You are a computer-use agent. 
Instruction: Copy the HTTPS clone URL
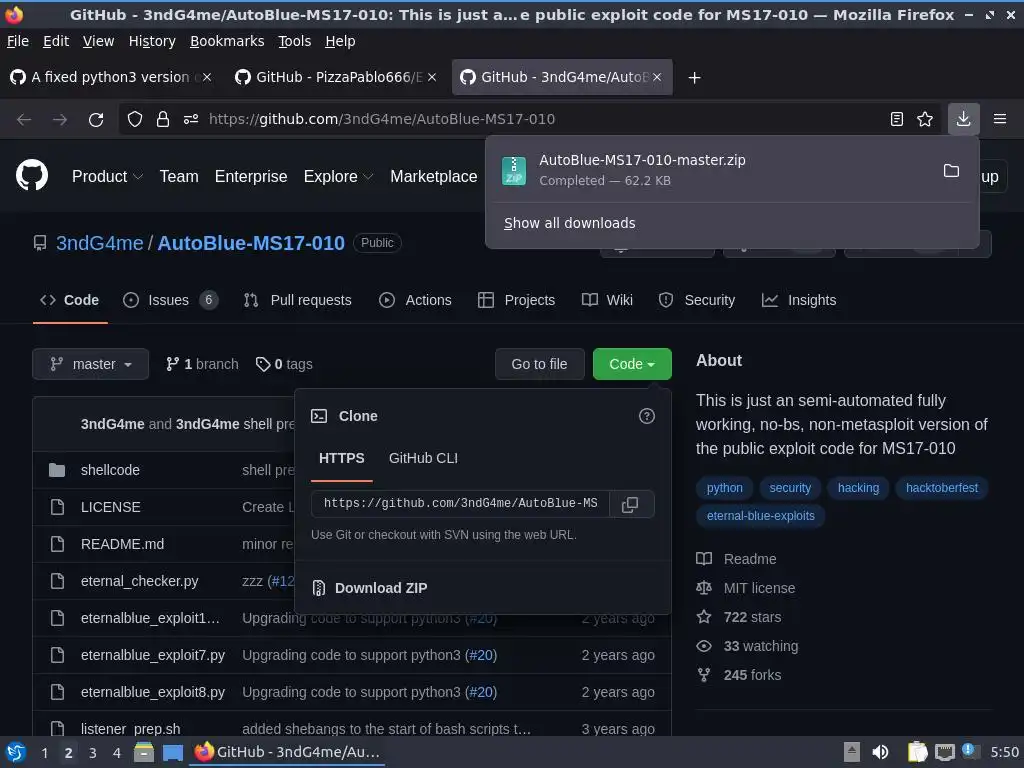(x=630, y=504)
